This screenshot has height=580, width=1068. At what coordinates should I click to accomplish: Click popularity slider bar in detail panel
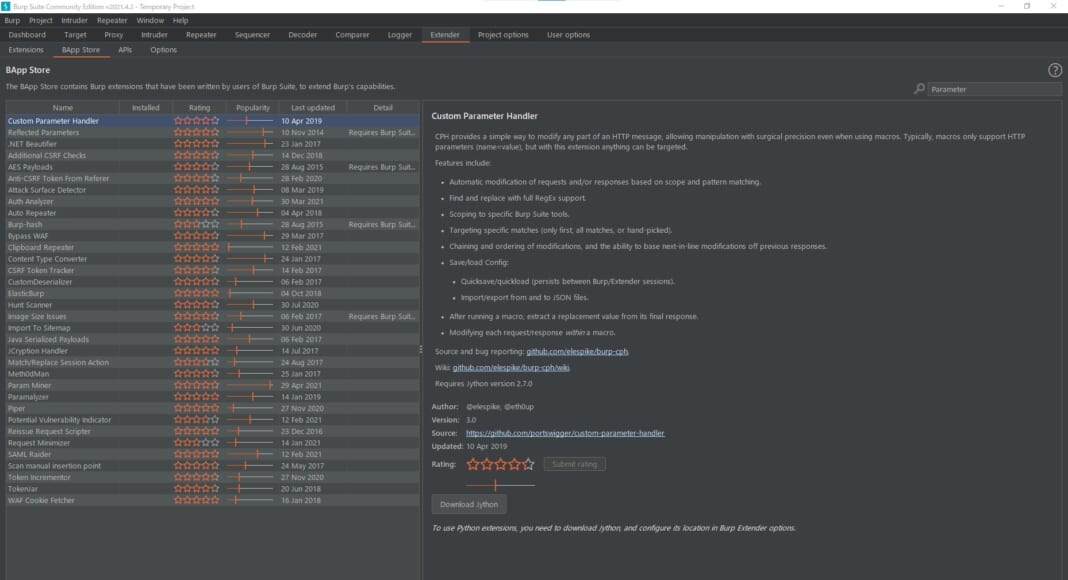[500, 484]
